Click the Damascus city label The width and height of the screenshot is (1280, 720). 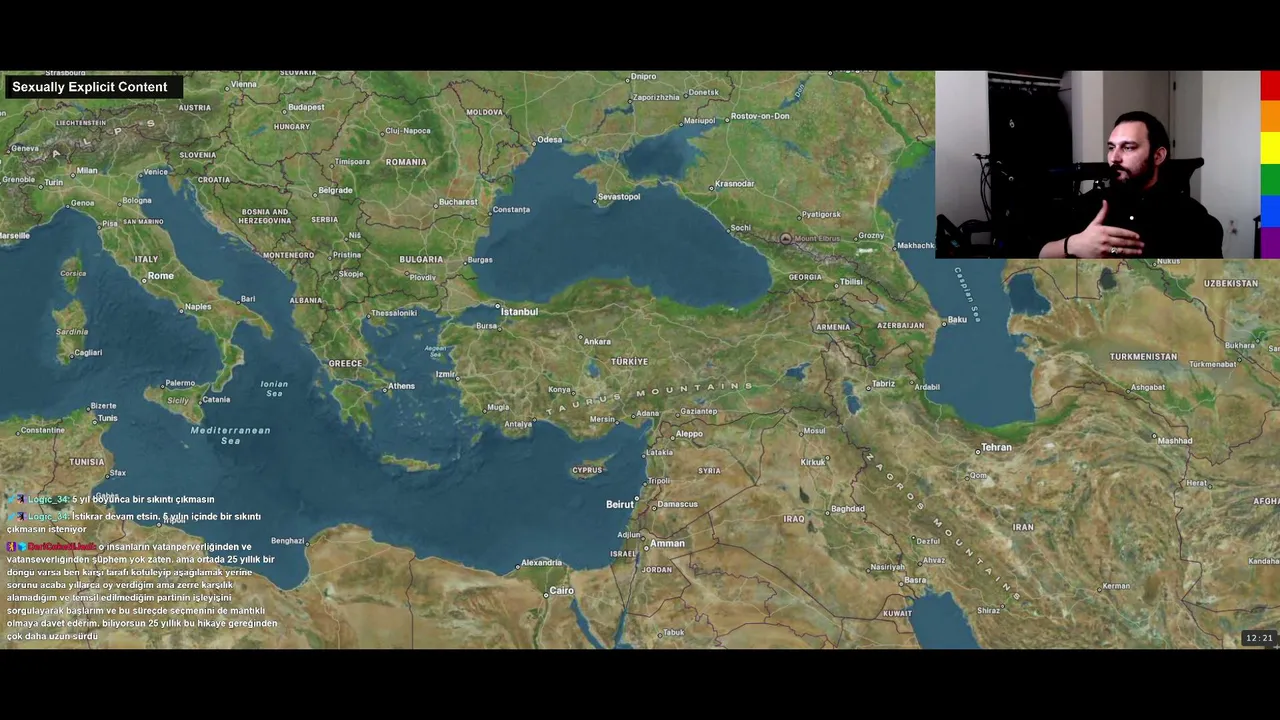click(x=678, y=504)
